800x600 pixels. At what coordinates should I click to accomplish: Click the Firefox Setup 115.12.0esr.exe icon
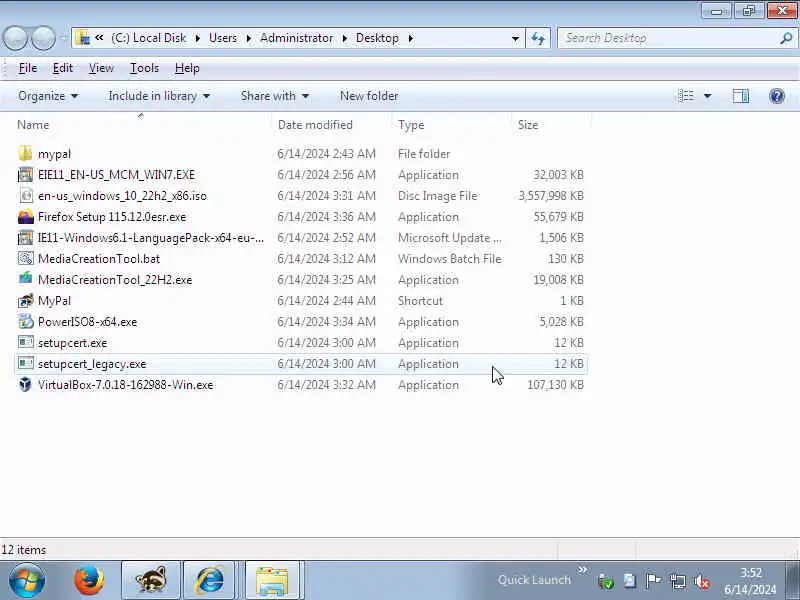point(25,217)
